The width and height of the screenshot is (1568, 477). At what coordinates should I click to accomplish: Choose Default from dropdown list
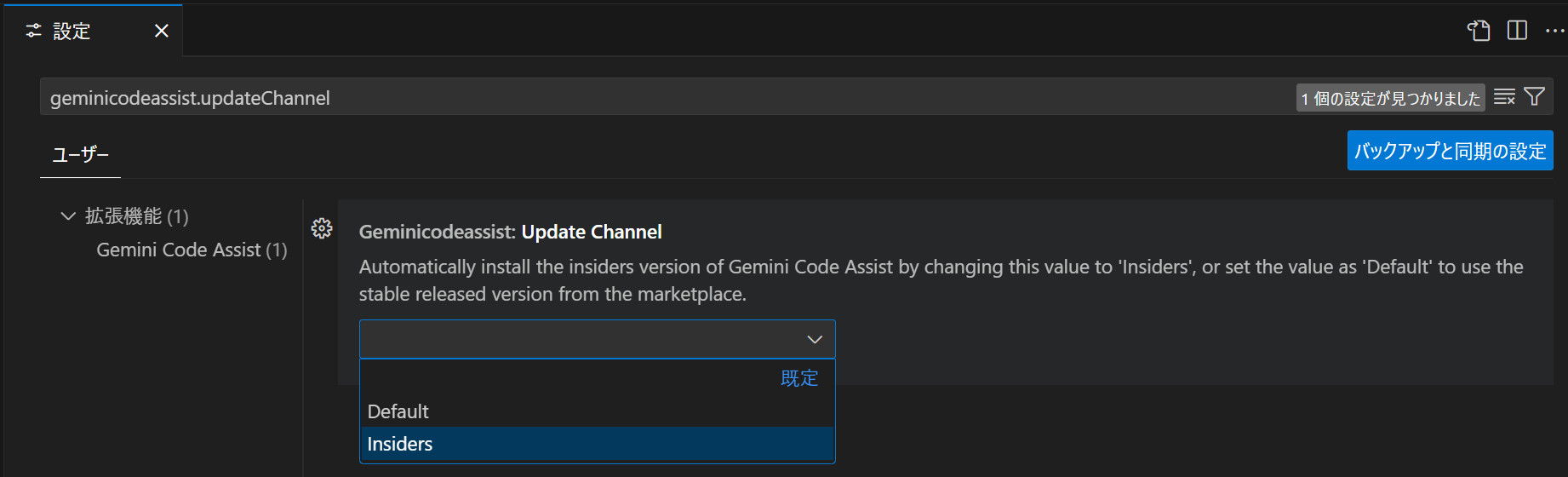tap(598, 411)
